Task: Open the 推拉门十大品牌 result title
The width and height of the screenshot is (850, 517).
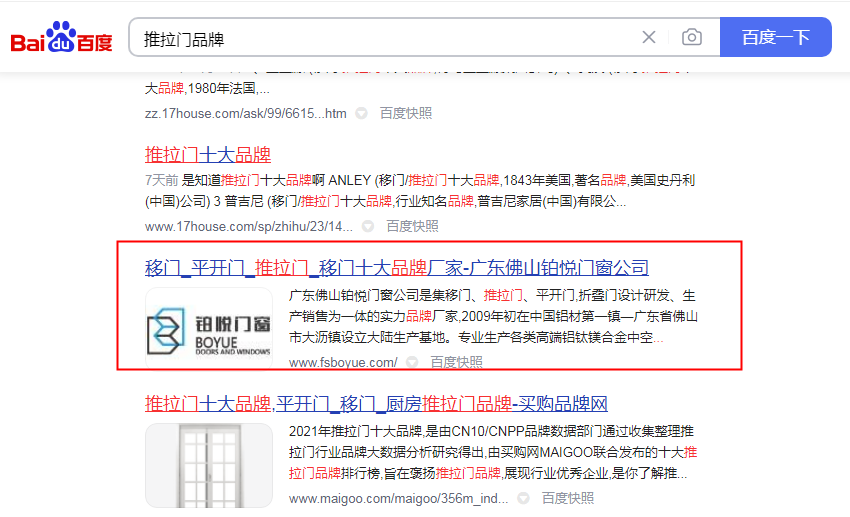Action: 208,155
